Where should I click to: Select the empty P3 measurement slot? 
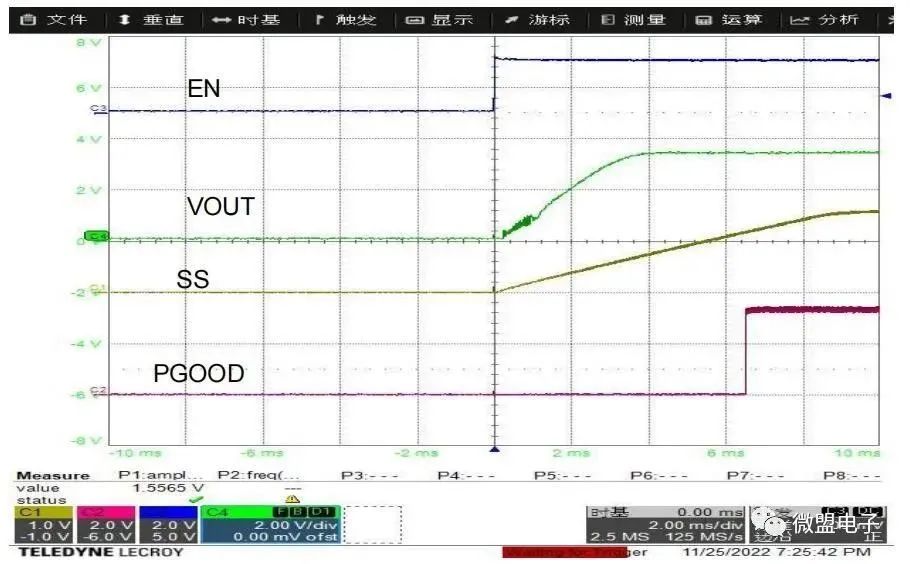point(369,476)
